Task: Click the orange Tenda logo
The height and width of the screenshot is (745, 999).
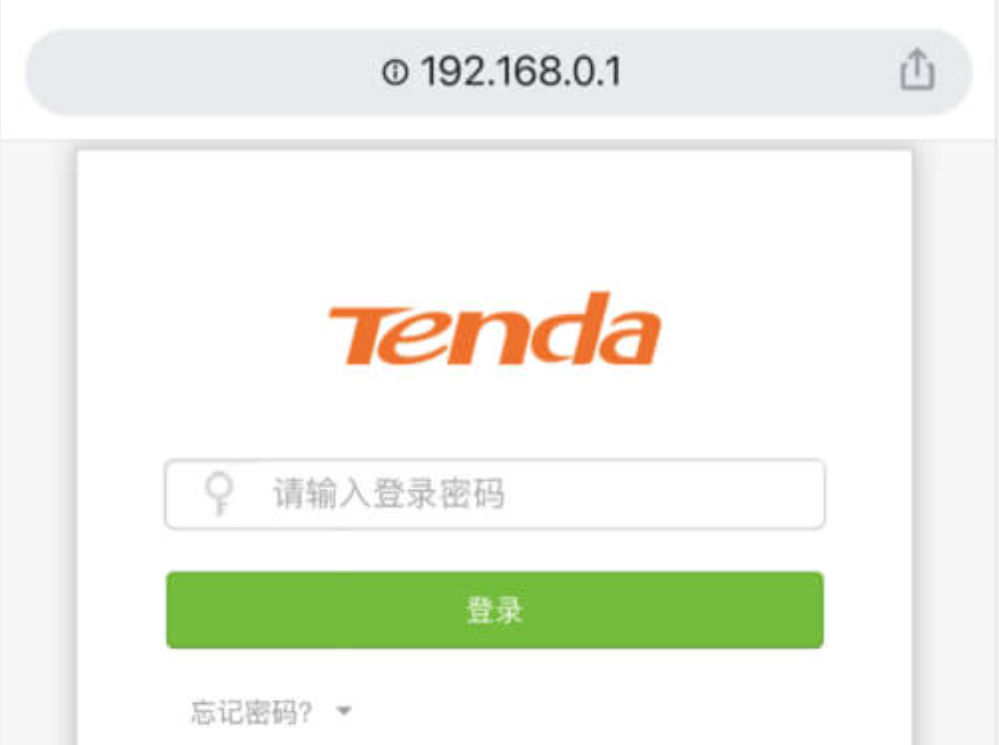Action: point(494,329)
